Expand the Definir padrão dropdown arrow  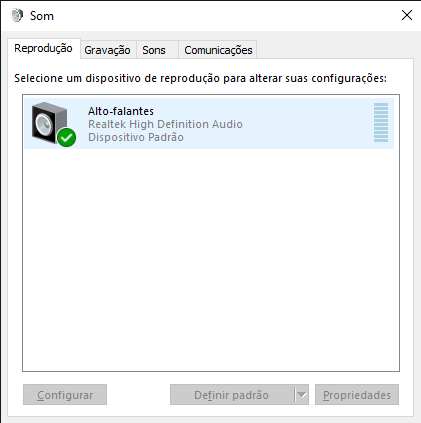302,395
